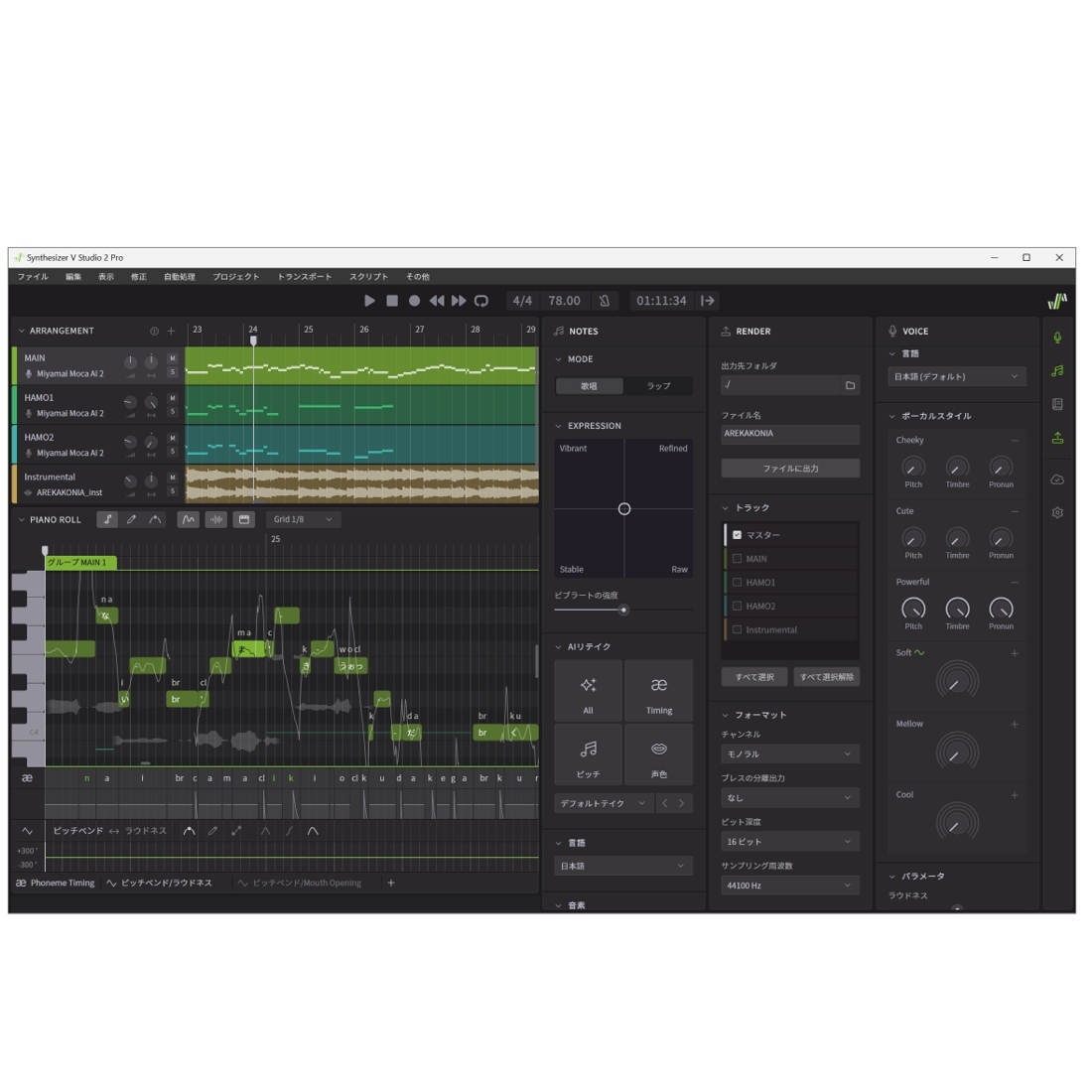1092x1092 pixels.
Task: Fast-forward with the double-right arrow button
Action: click(x=459, y=301)
